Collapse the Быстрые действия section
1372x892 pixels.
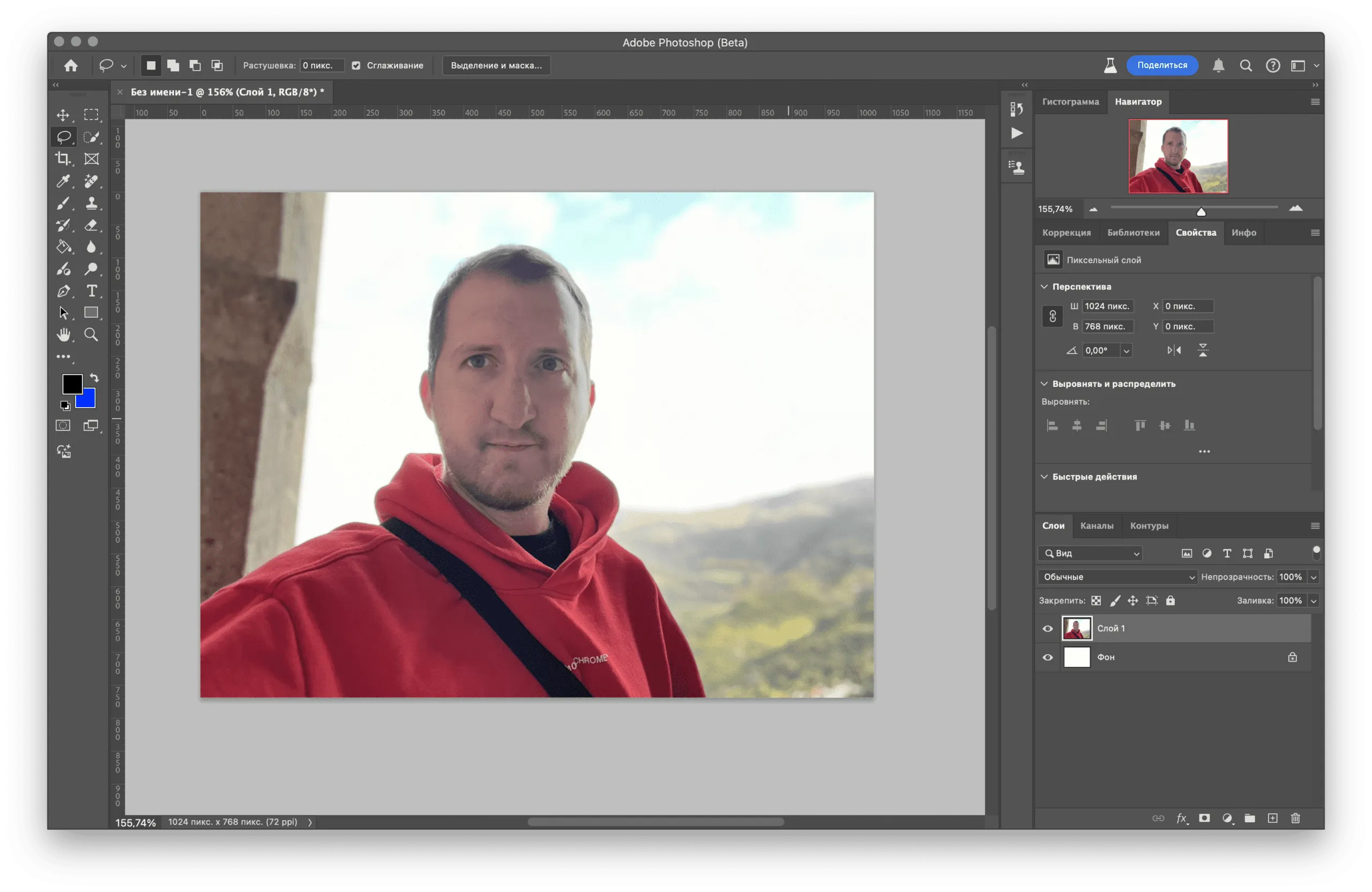click(x=1044, y=477)
